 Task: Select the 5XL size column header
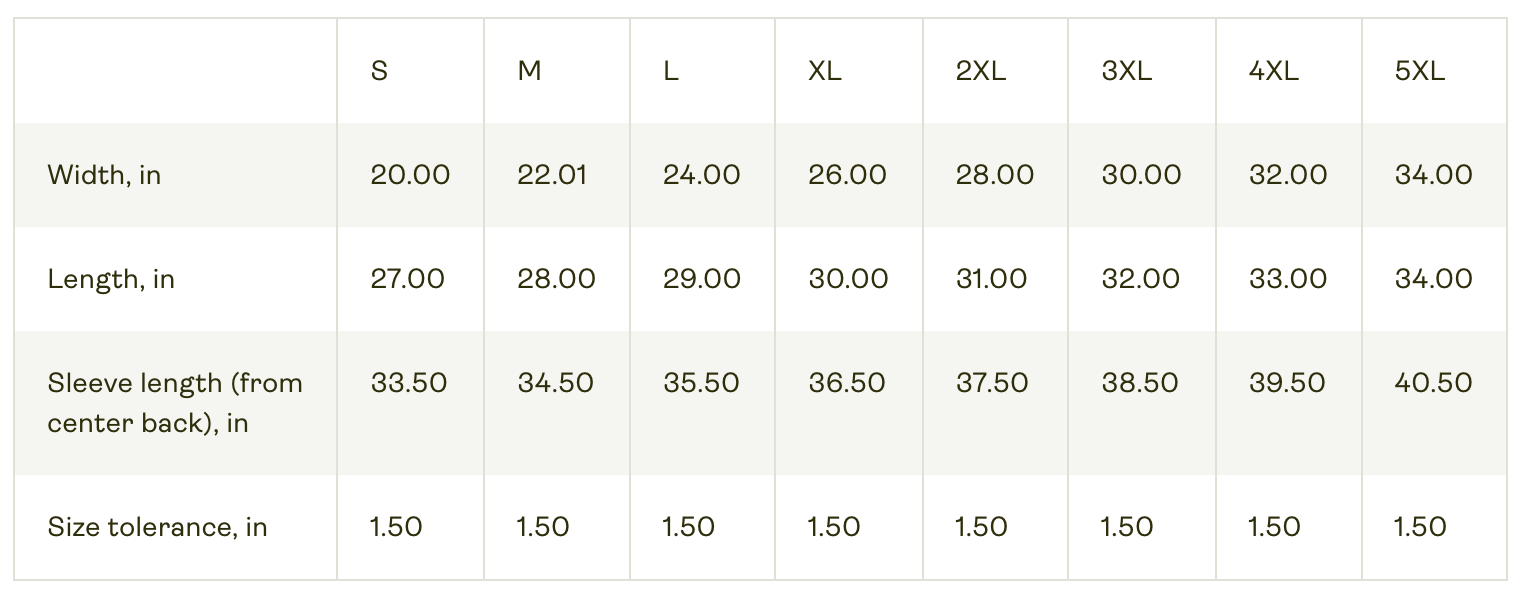[1420, 72]
